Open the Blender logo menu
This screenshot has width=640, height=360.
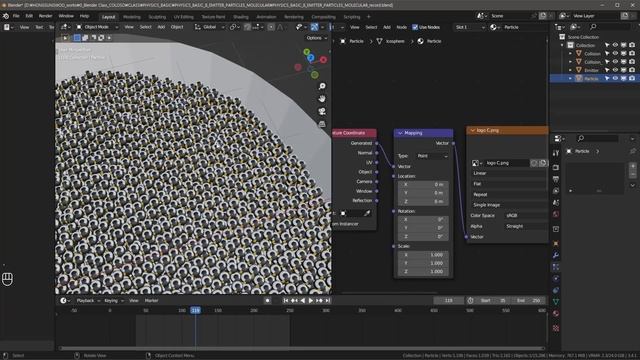click(6, 16)
